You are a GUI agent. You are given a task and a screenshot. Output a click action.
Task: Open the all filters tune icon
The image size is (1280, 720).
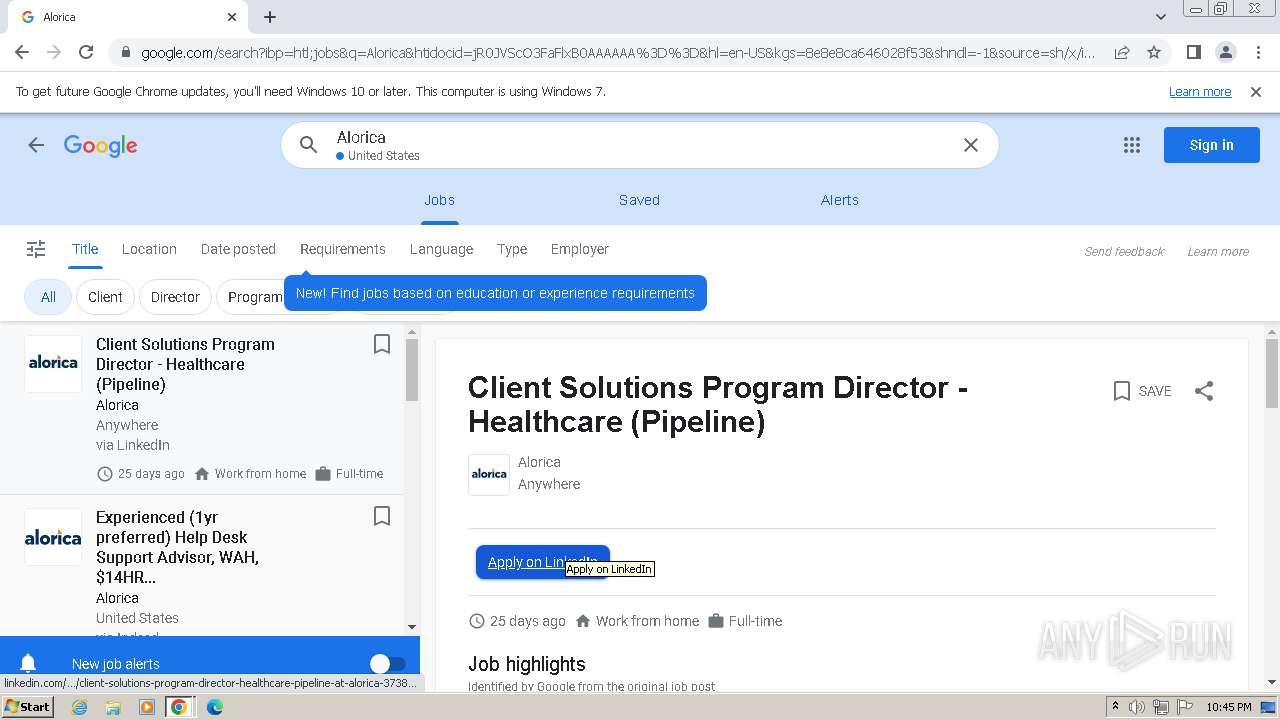tap(36, 249)
